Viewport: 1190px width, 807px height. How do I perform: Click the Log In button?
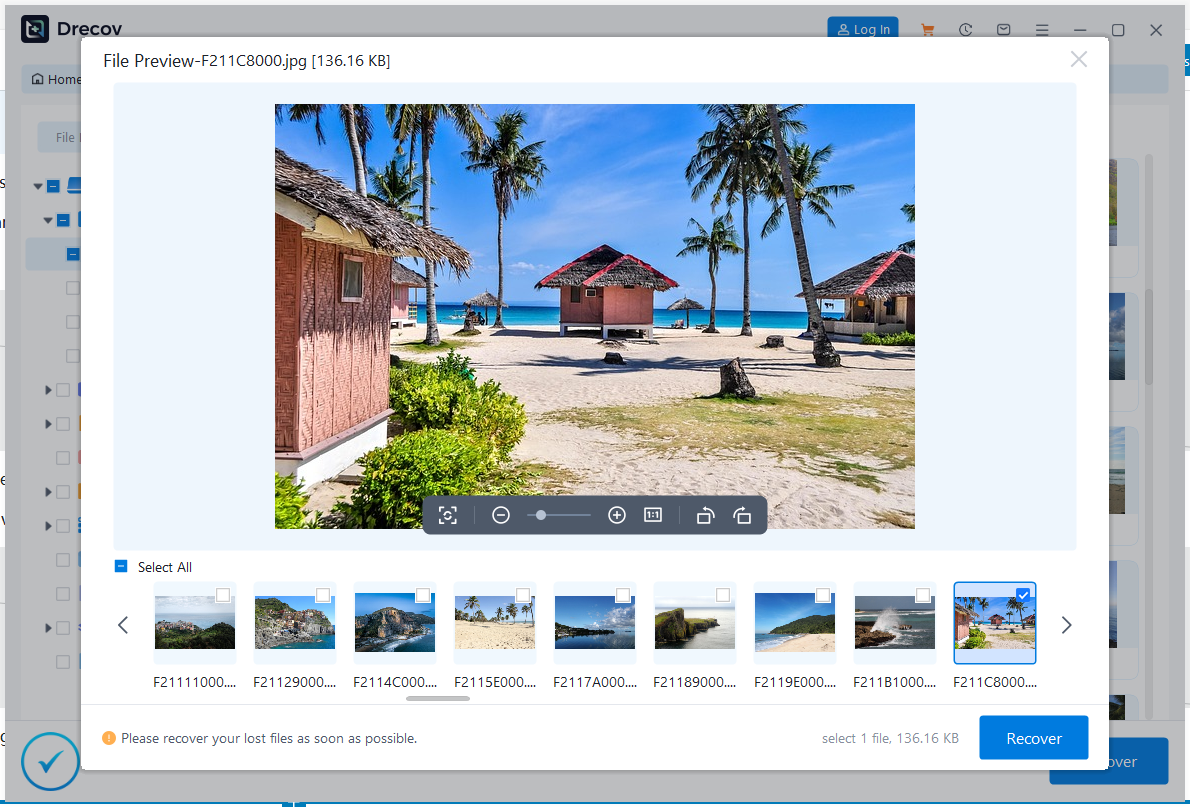click(x=862, y=29)
